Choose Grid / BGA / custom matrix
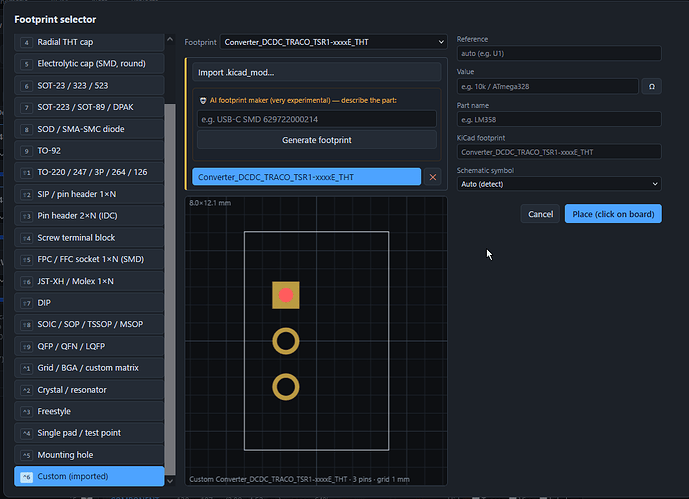This screenshot has width=689, height=499. (x=89, y=368)
